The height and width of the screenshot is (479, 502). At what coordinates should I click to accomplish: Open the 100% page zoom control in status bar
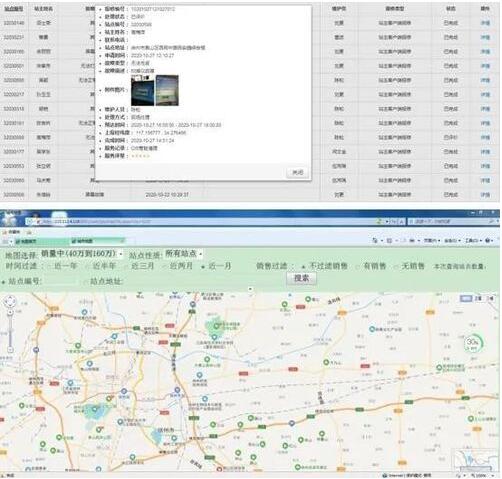pyautogui.click(x=481, y=475)
